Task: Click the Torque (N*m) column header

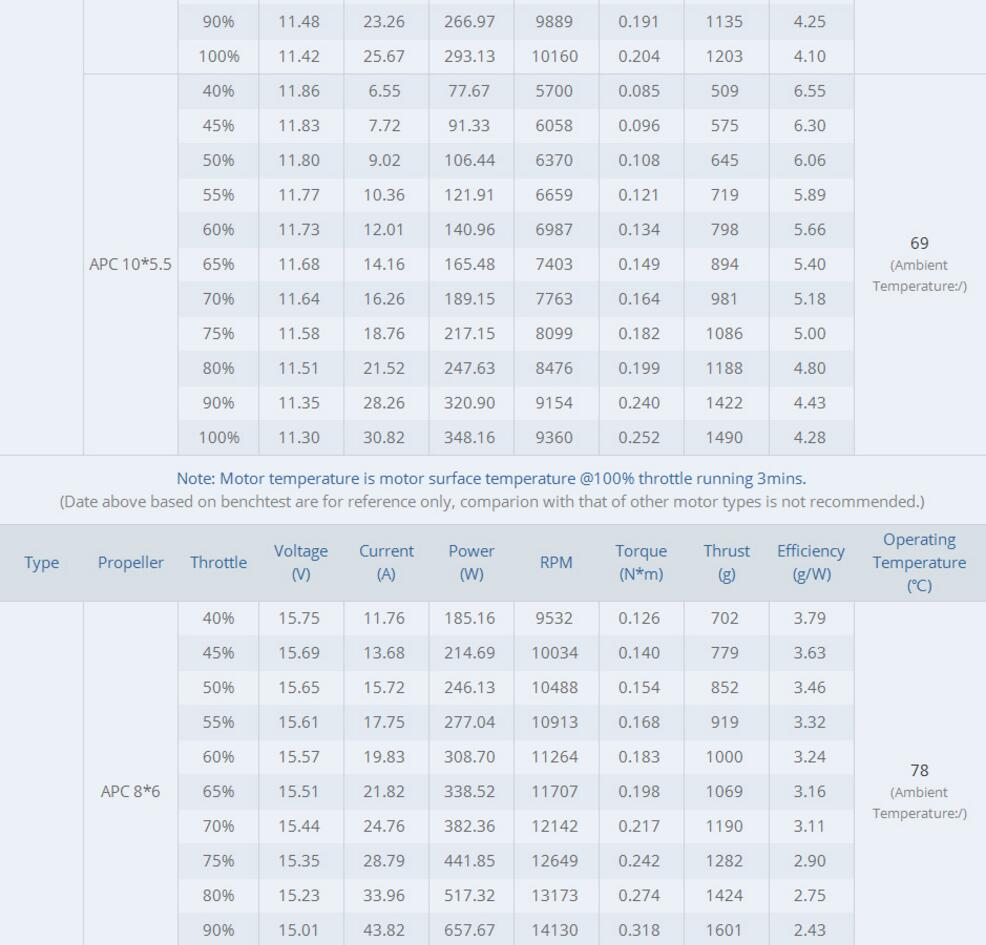Action: click(x=639, y=563)
